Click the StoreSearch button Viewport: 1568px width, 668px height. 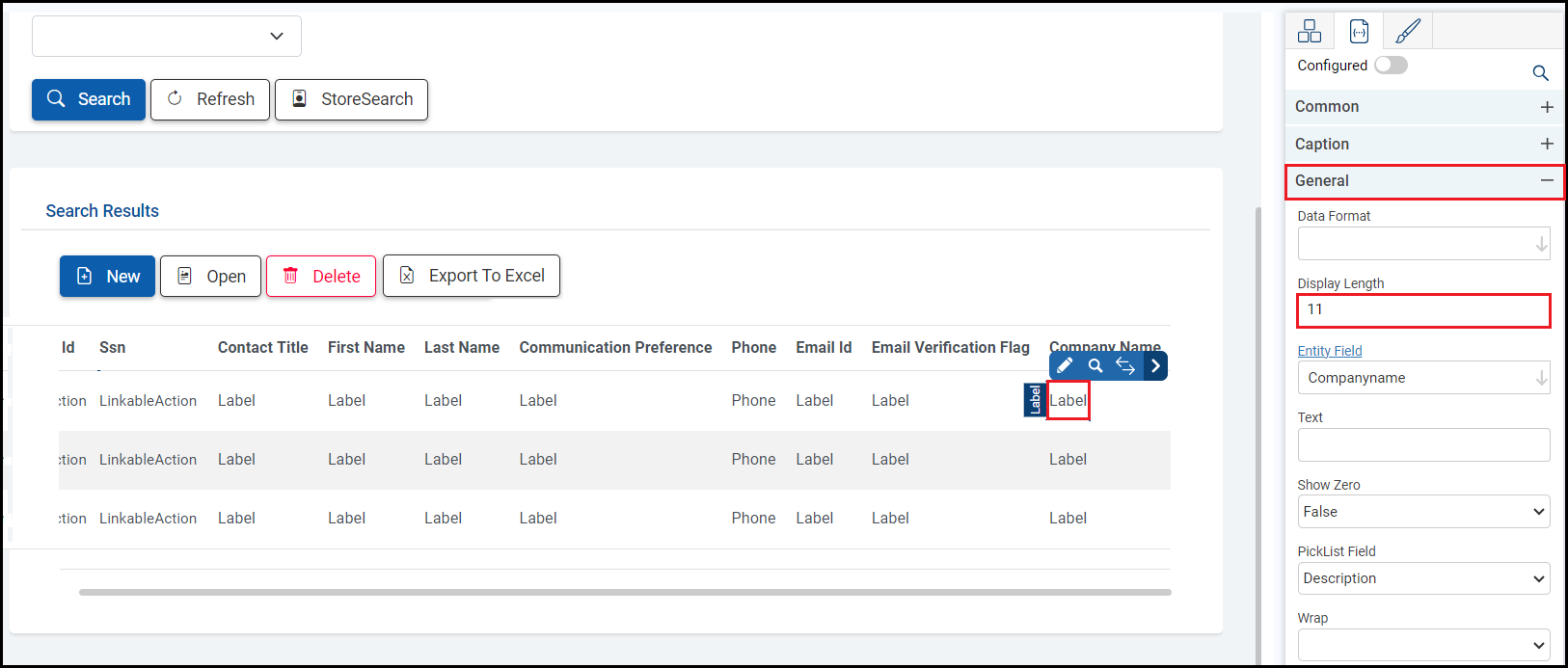pyautogui.click(x=352, y=99)
